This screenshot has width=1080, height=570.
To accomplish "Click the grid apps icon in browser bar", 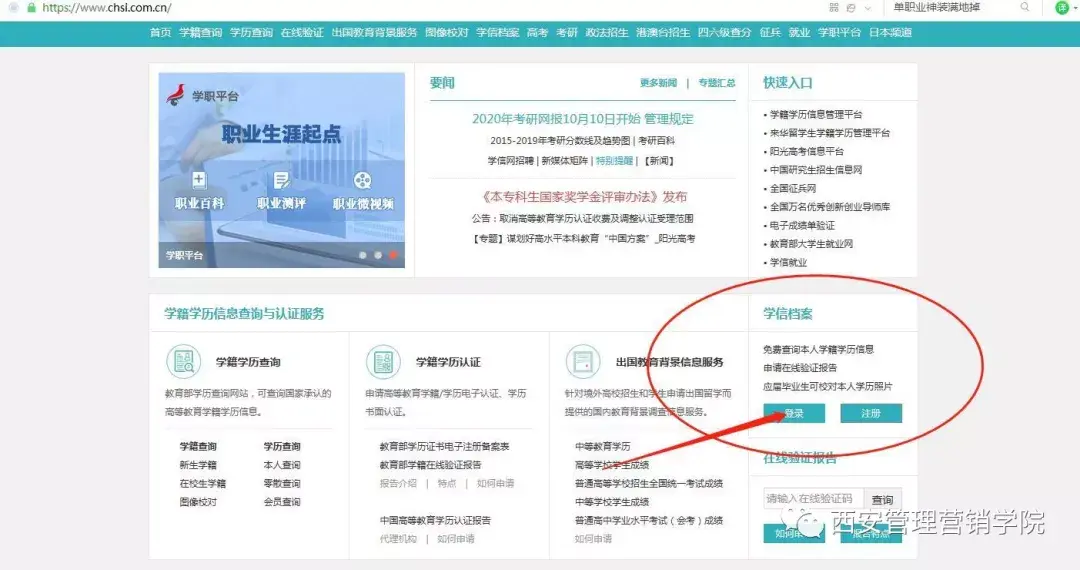I will [834, 8].
